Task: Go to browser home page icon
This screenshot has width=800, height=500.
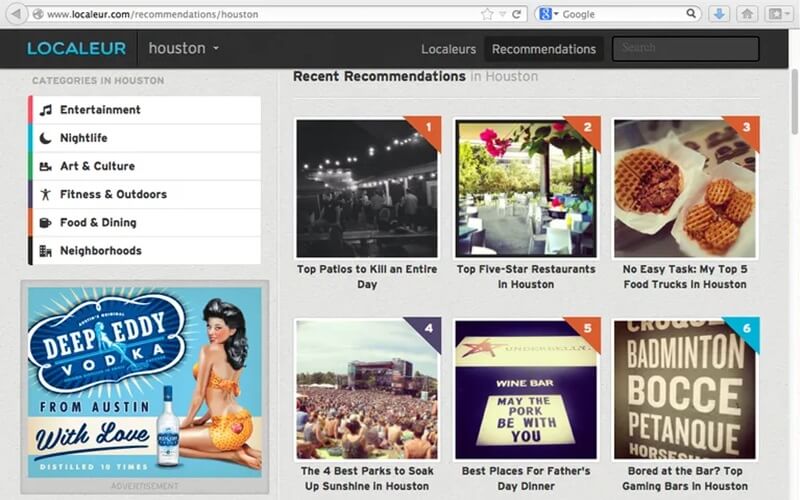Action: click(747, 14)
